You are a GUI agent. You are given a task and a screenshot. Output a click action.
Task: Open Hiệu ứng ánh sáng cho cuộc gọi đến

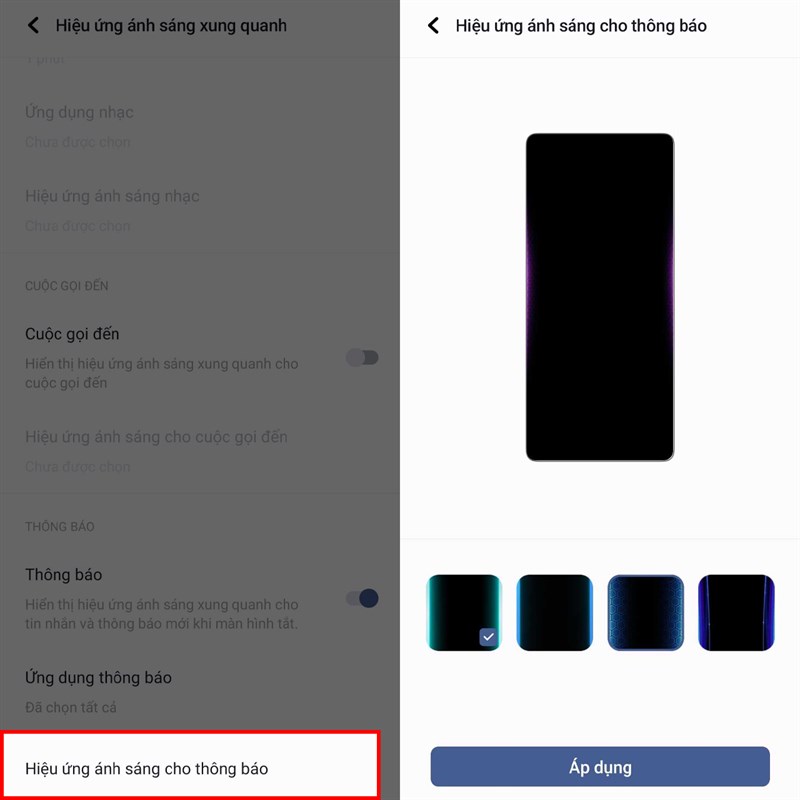click(200, 451)
